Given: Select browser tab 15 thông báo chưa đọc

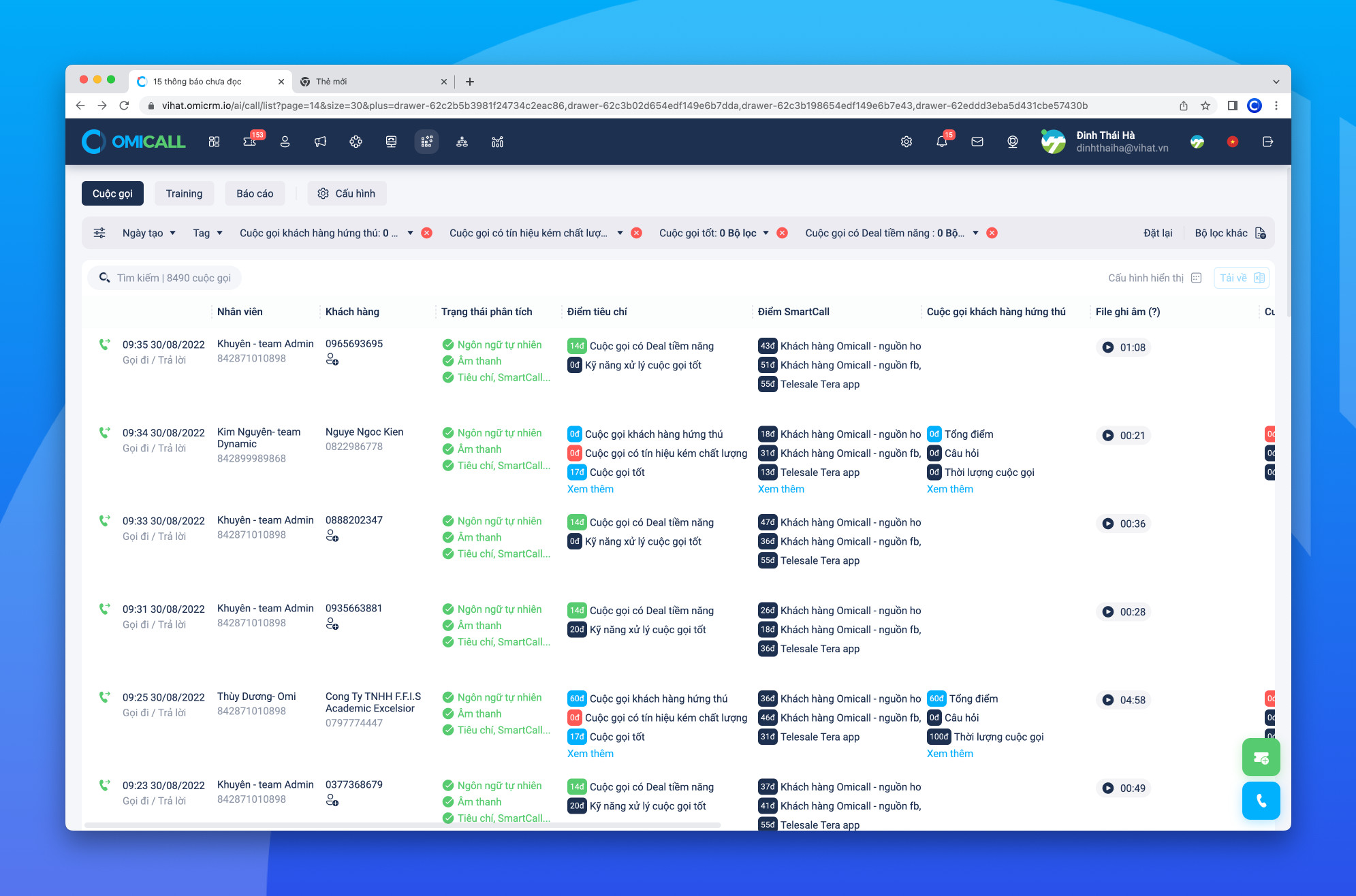Looking at the screenshot, I should click(210, 82).
